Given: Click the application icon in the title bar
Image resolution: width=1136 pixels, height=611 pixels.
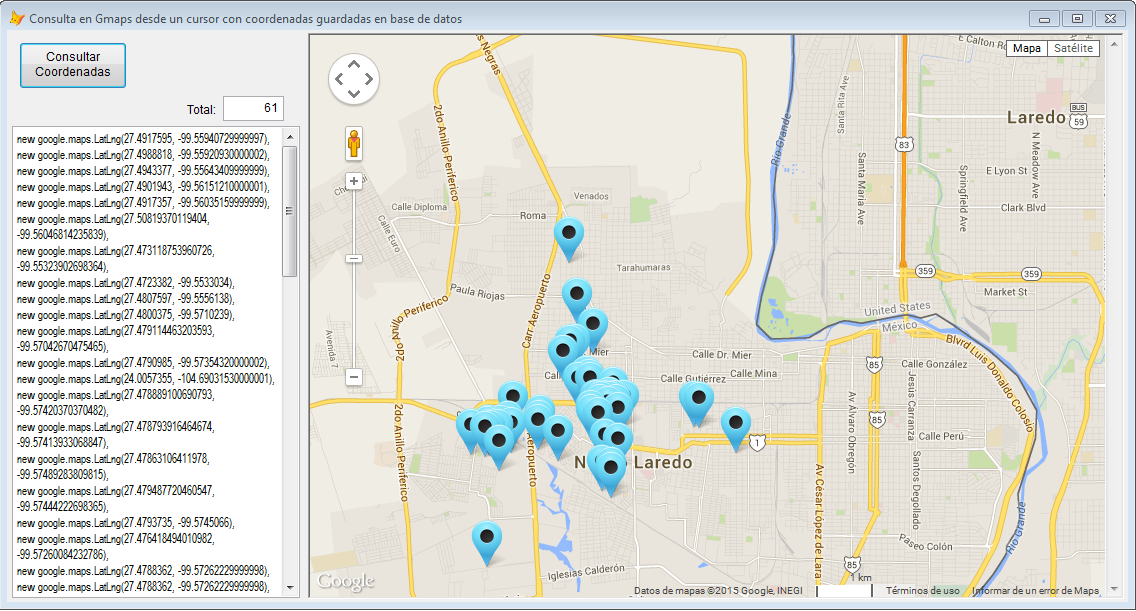Looking at the screenshot, I should 17,19.
